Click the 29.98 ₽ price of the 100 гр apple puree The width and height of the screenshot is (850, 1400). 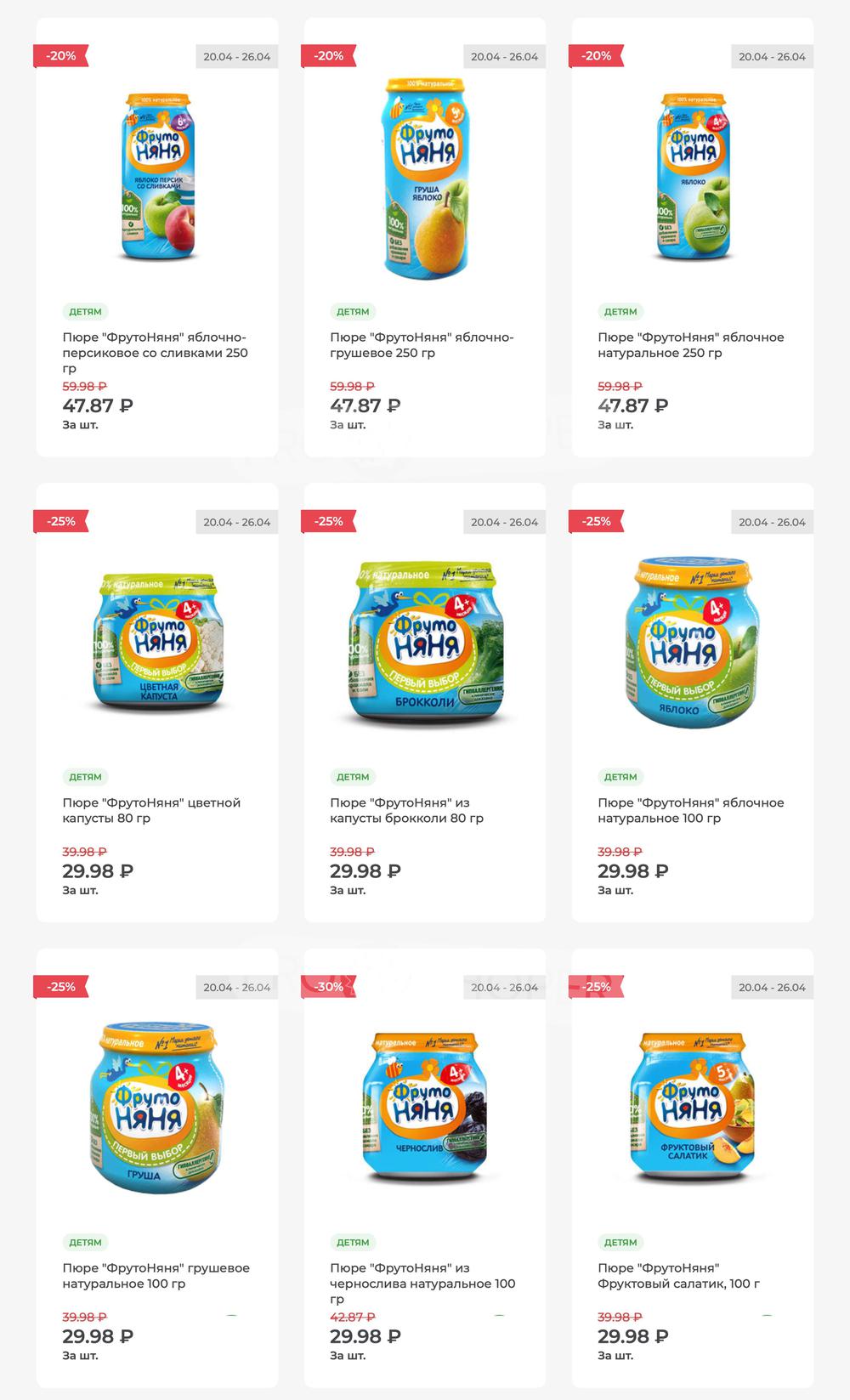click(632, 871)
